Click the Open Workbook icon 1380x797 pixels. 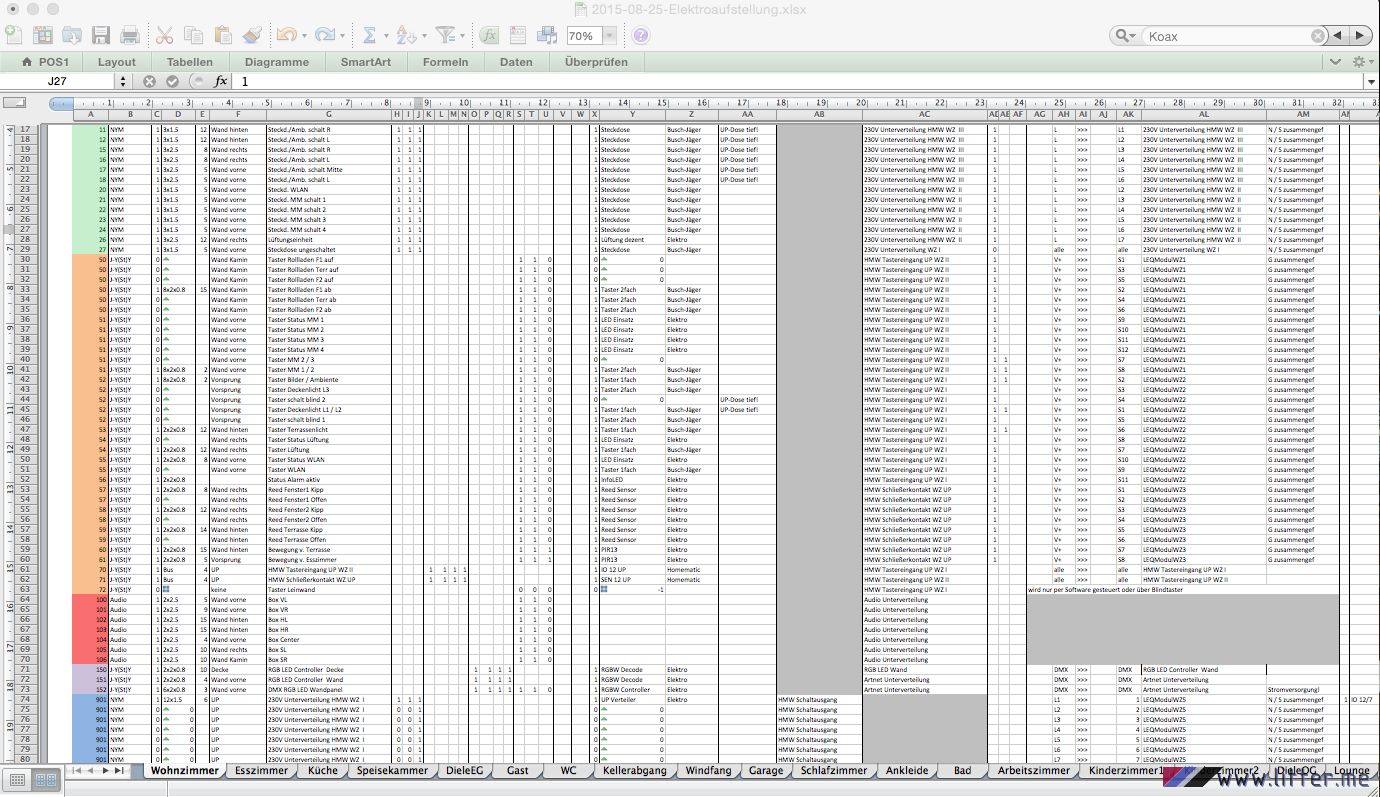71,35
